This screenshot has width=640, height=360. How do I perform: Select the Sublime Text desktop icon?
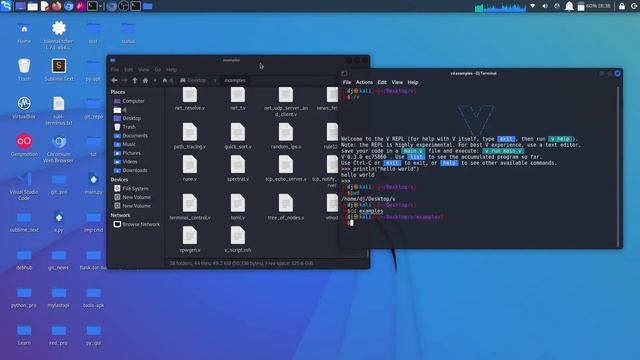pyautogui.click(x=59, y=69)
